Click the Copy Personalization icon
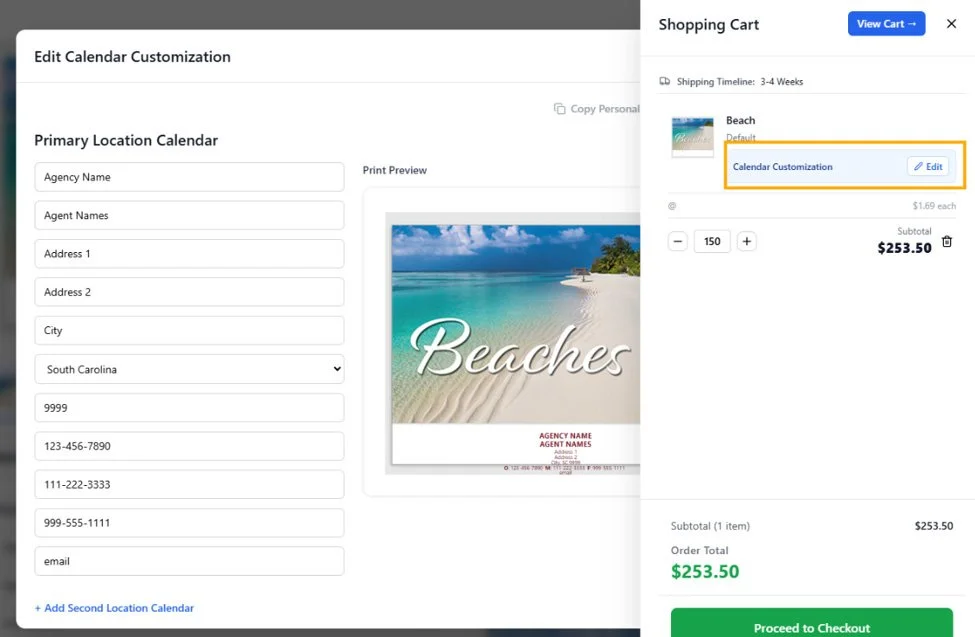Viewport: 975px width, 637px height. (560, 109)
